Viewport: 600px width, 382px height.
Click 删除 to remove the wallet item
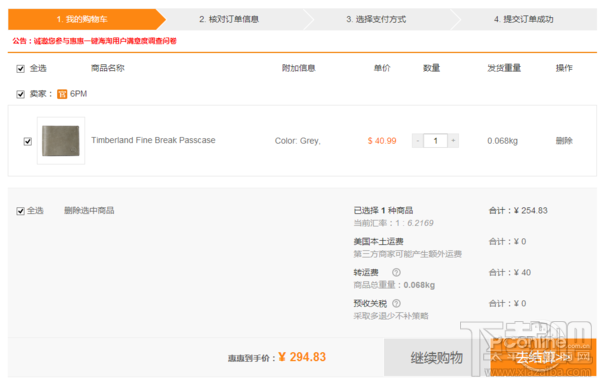tap(564, 140)
